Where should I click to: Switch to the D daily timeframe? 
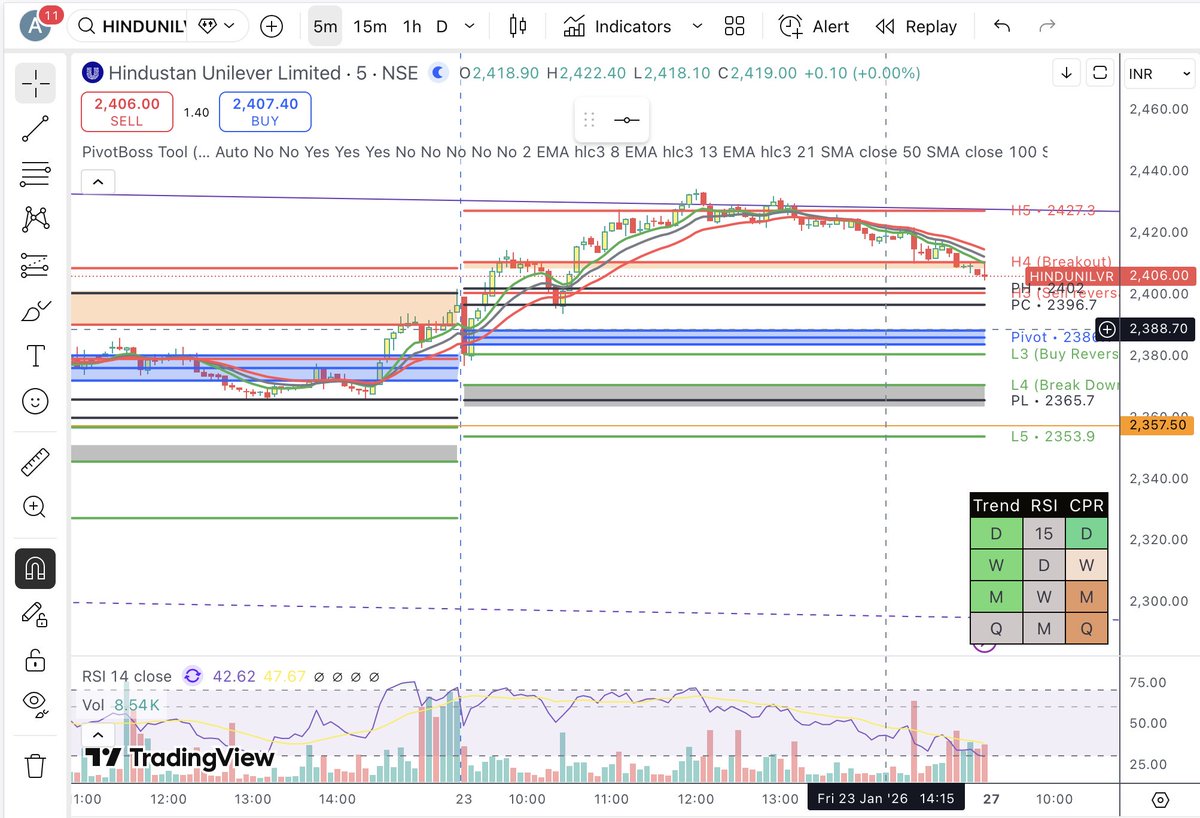click(442, 26)
